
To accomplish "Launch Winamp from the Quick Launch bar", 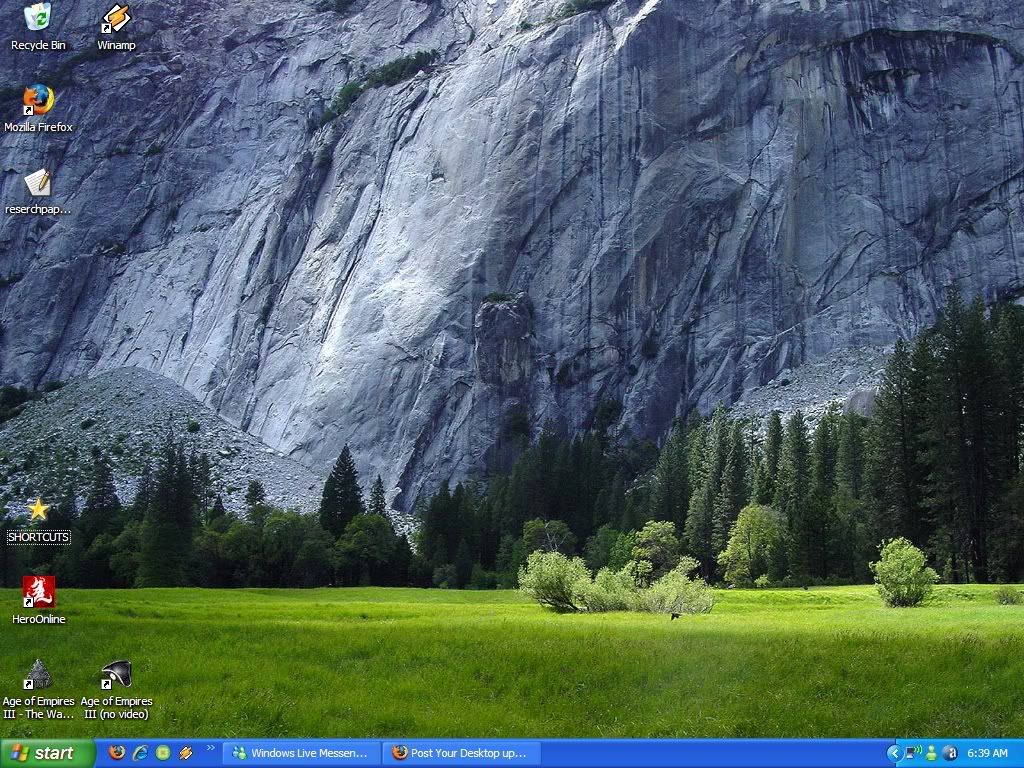I will pyautogui.click(x=185, y=752).
